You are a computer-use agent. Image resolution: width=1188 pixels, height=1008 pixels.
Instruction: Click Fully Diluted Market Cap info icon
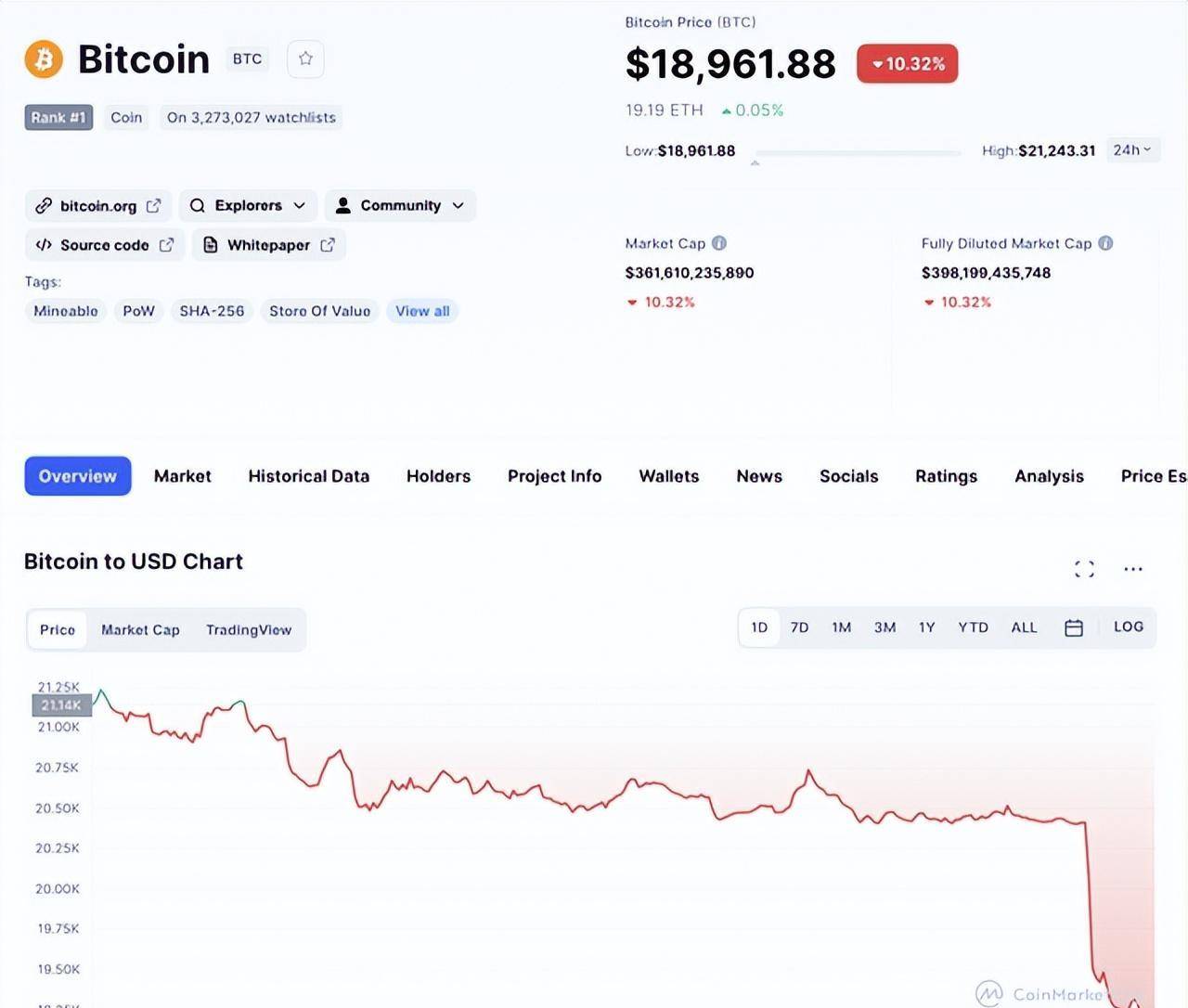[x=1105, y=243]
